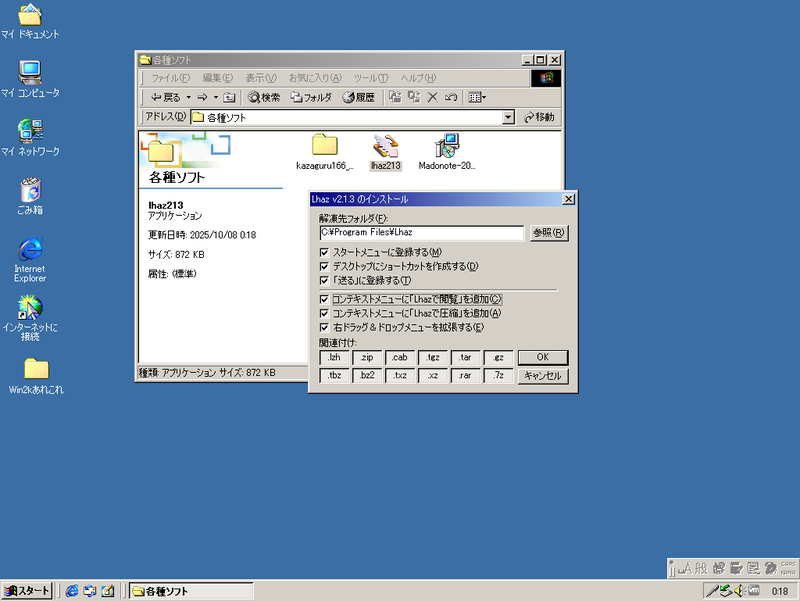Toggle the .cab association button
Viewport: 800px width, 601px height.
[399, 358]
